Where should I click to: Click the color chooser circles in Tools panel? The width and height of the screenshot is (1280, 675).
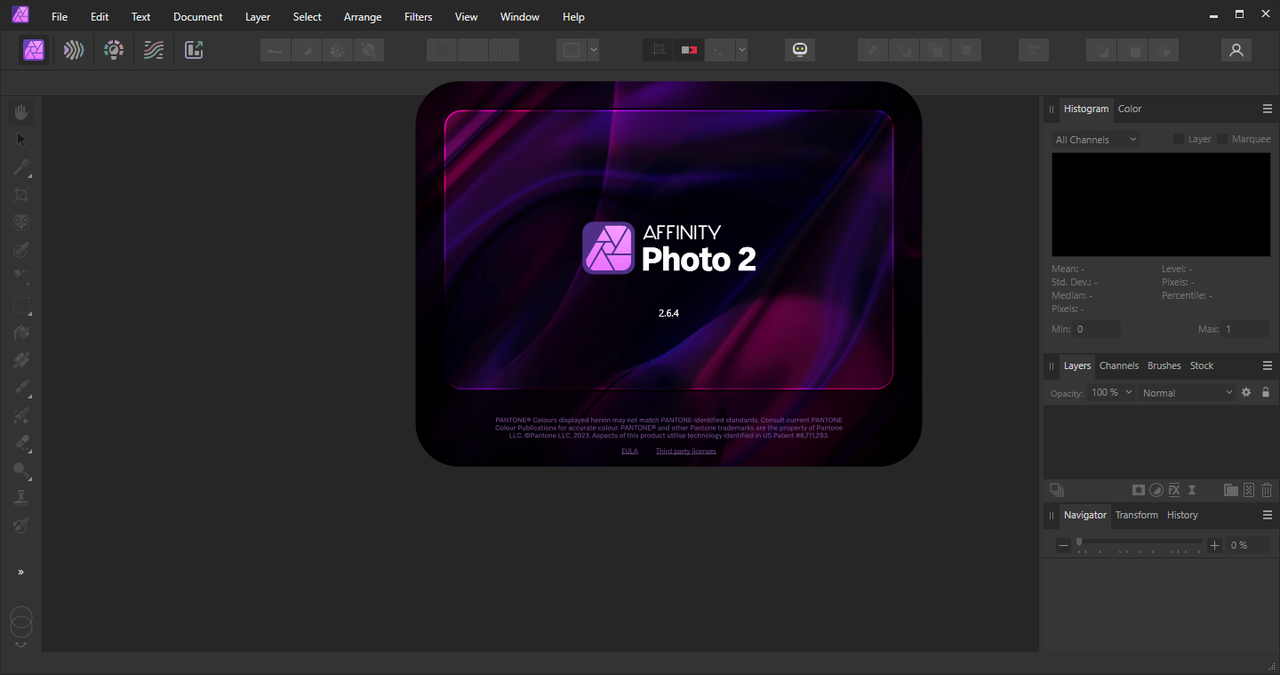(x=21, y=622)
